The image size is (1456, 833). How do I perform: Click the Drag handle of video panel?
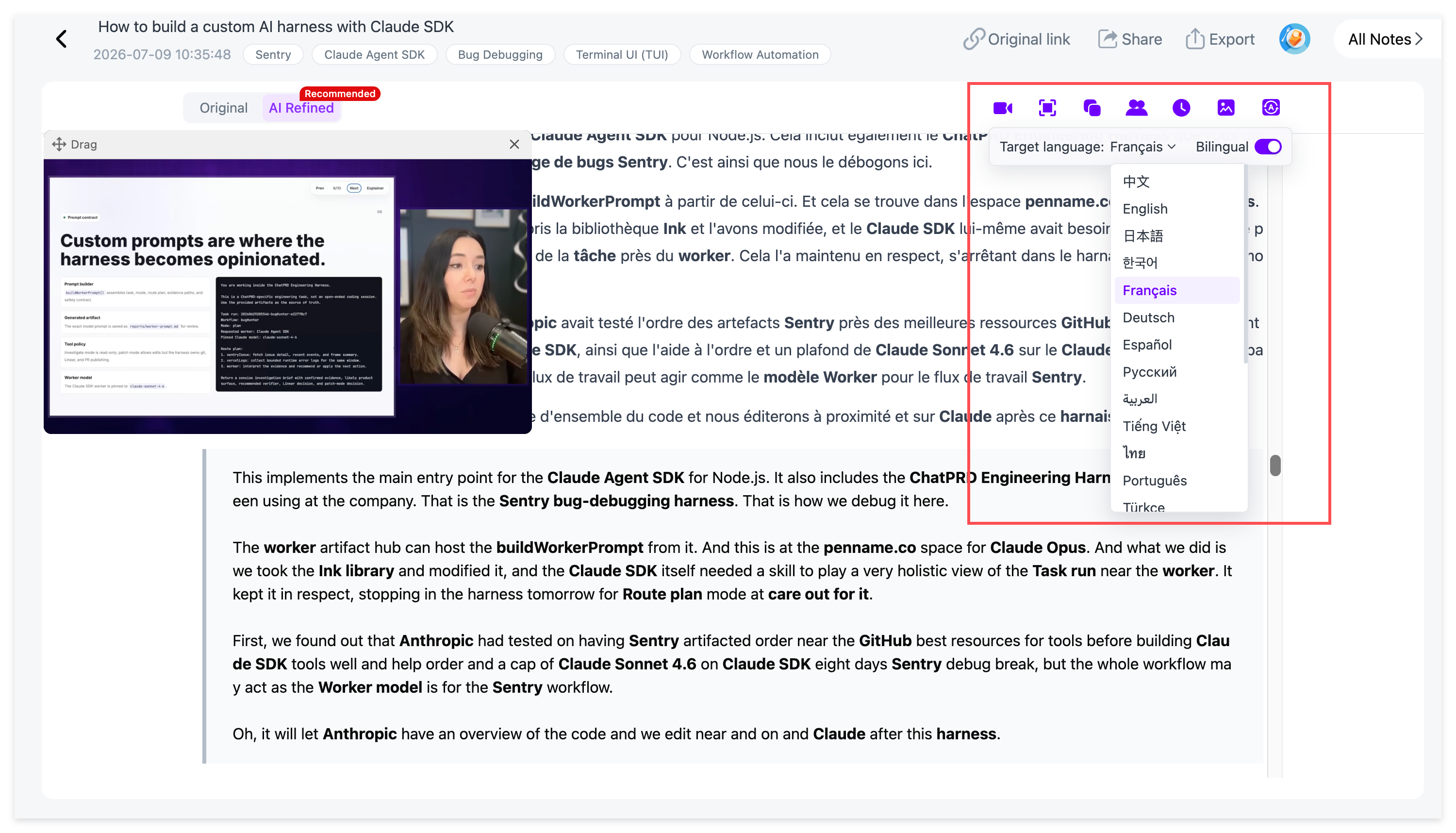[x=74, y=144]
